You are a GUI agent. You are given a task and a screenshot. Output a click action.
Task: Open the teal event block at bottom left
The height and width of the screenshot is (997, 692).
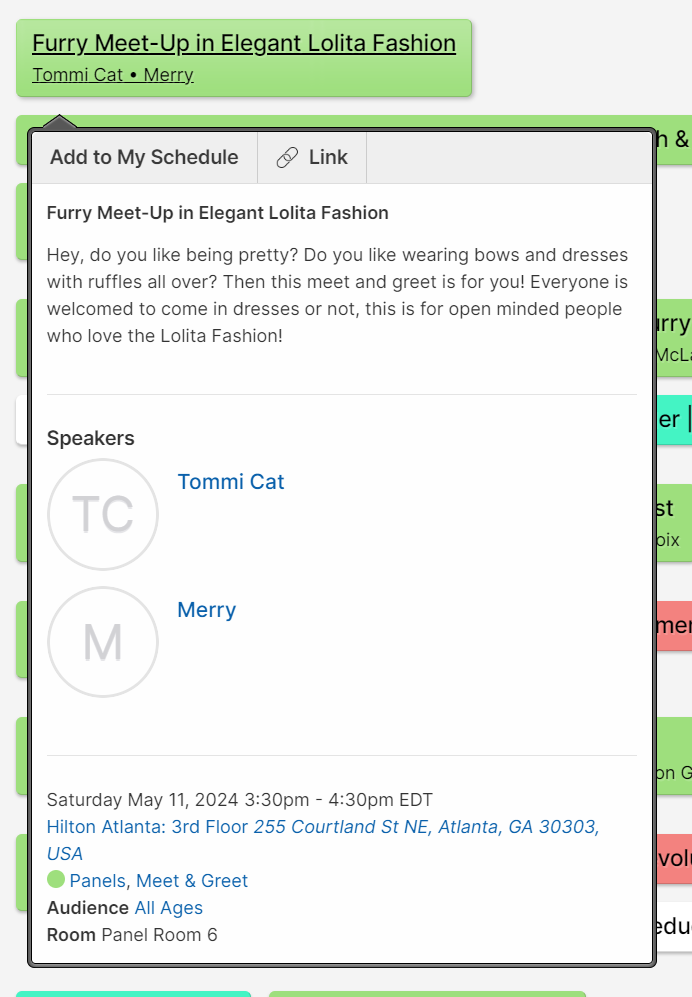(x=133, y=993)
